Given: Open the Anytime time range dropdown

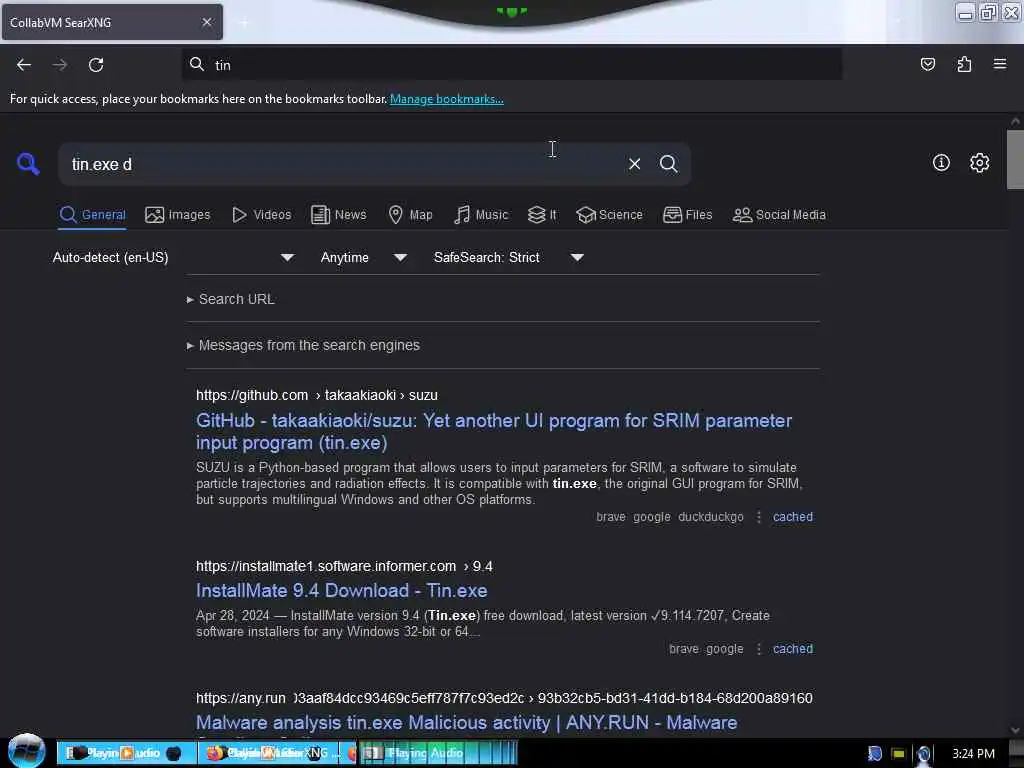Looking at the screenshot, I should coord(364,257).
